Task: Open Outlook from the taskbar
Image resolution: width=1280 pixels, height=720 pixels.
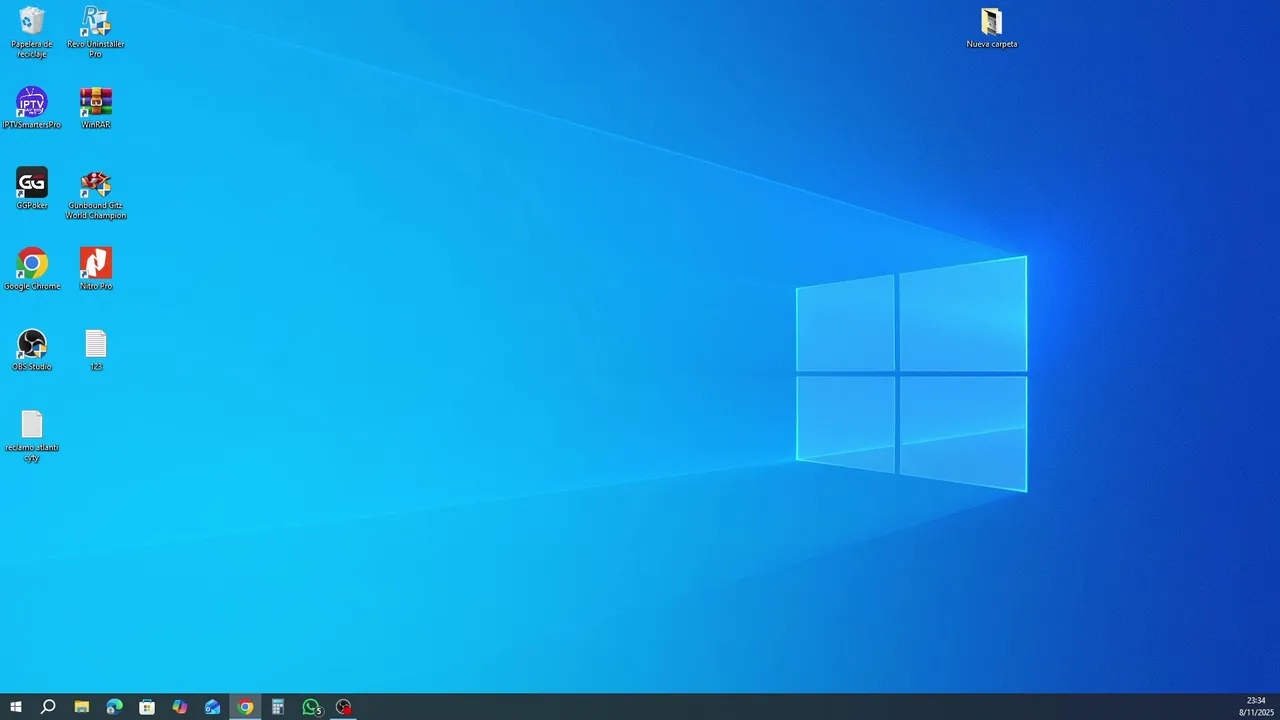Action: click(x=213, y=707)
